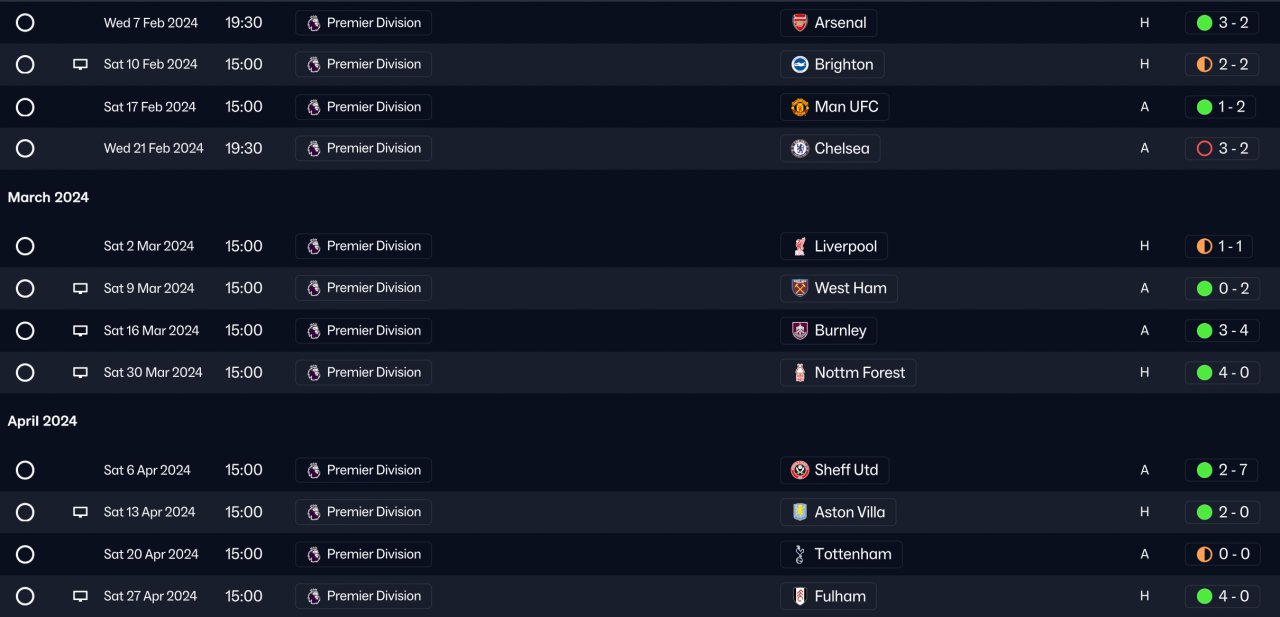Click TV icon on Brighton fixture row

tap(80, 65)
